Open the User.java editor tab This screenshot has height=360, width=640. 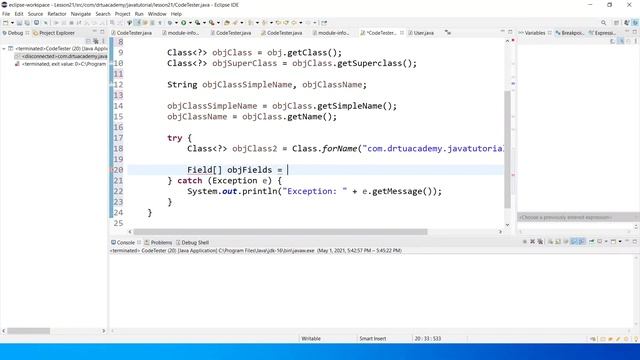click(x=421, y=33)
